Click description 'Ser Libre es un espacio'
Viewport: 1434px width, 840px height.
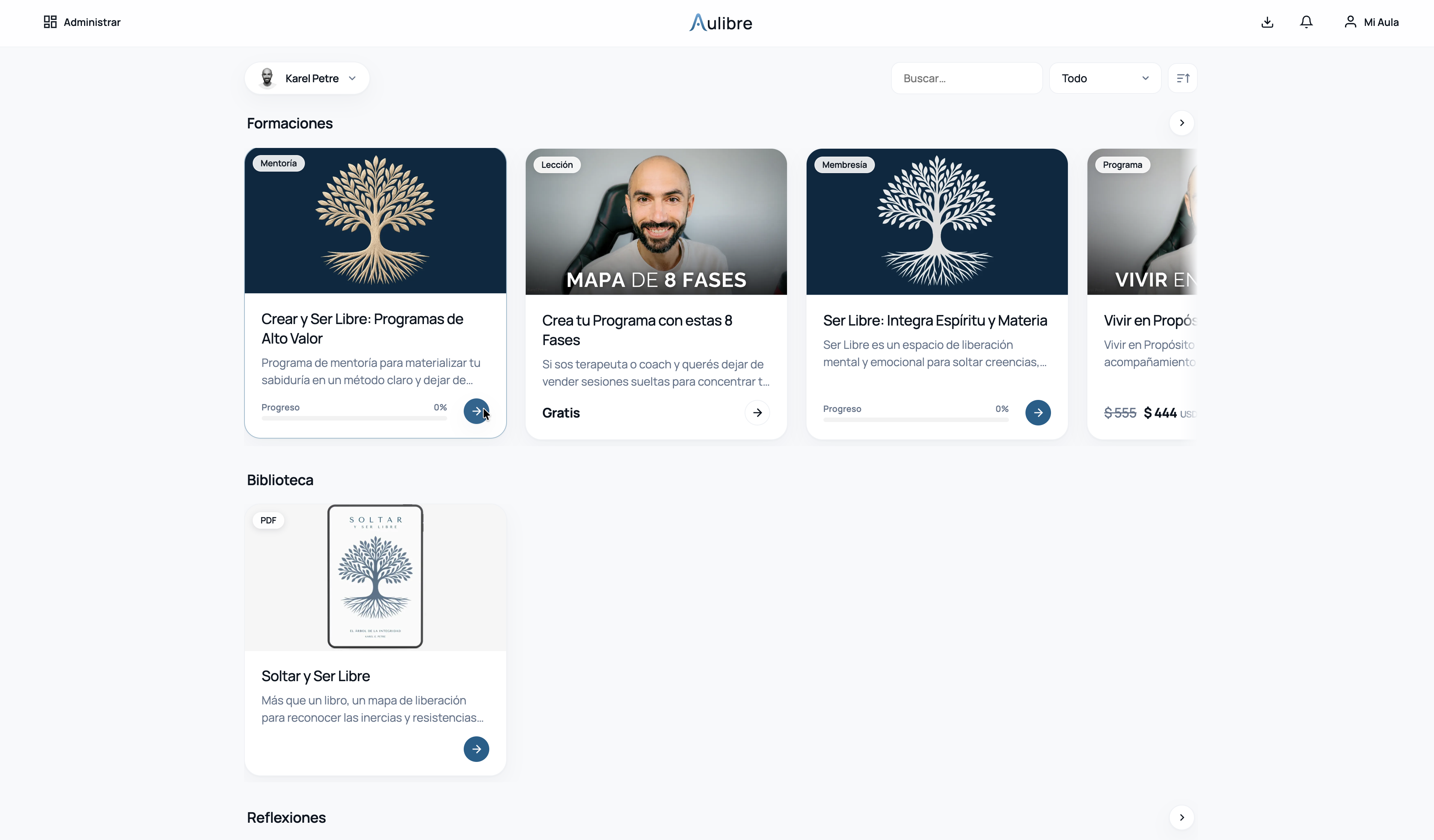tap(935, 353)
